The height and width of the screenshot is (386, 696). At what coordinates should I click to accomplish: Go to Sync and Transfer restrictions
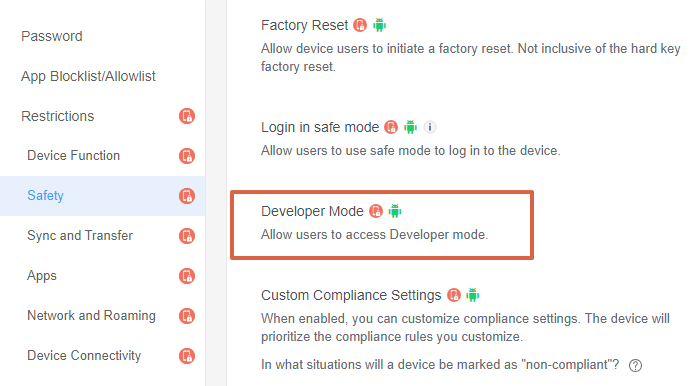click(80, 236)
